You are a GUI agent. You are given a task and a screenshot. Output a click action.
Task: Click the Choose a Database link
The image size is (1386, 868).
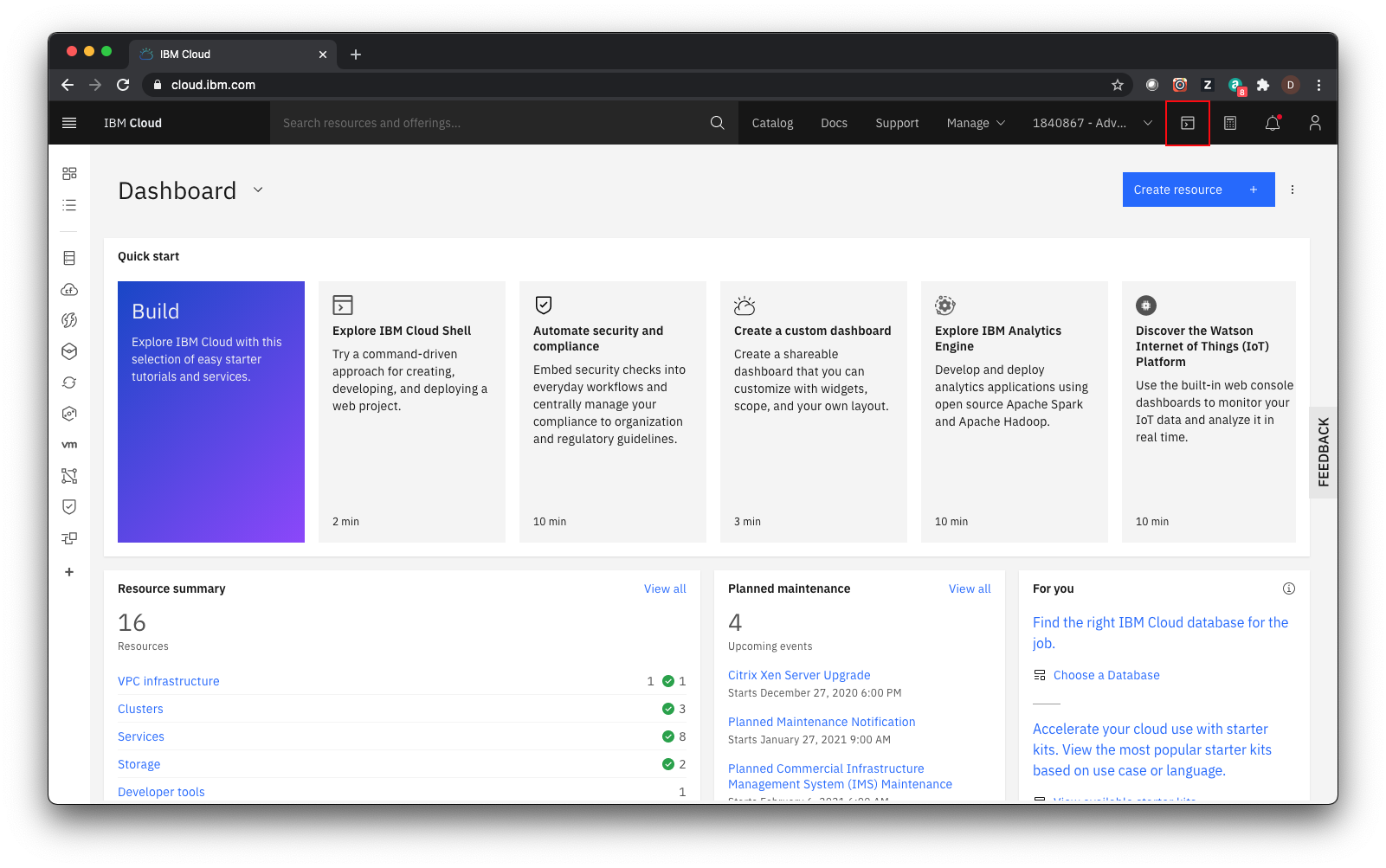pyautogui.click(x=1106, y=675)
